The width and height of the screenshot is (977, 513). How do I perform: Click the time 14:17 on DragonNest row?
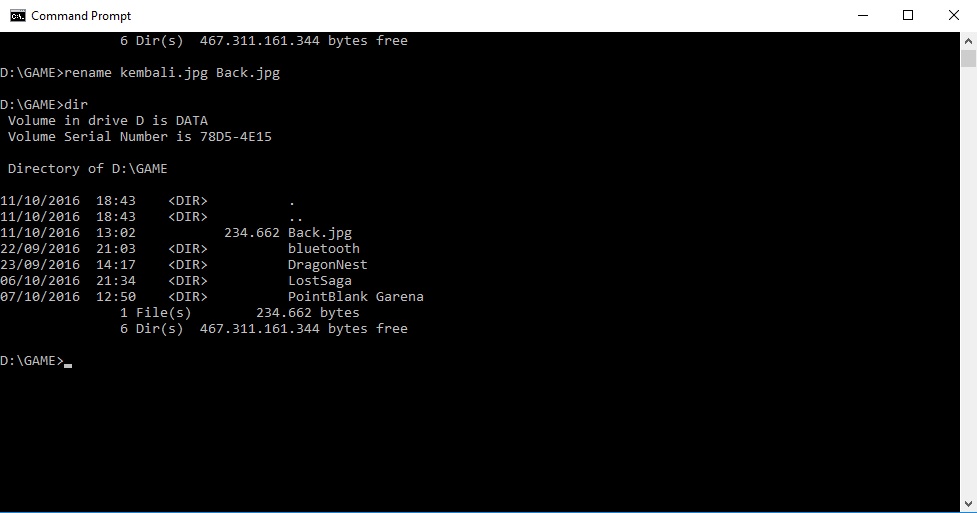116,265
